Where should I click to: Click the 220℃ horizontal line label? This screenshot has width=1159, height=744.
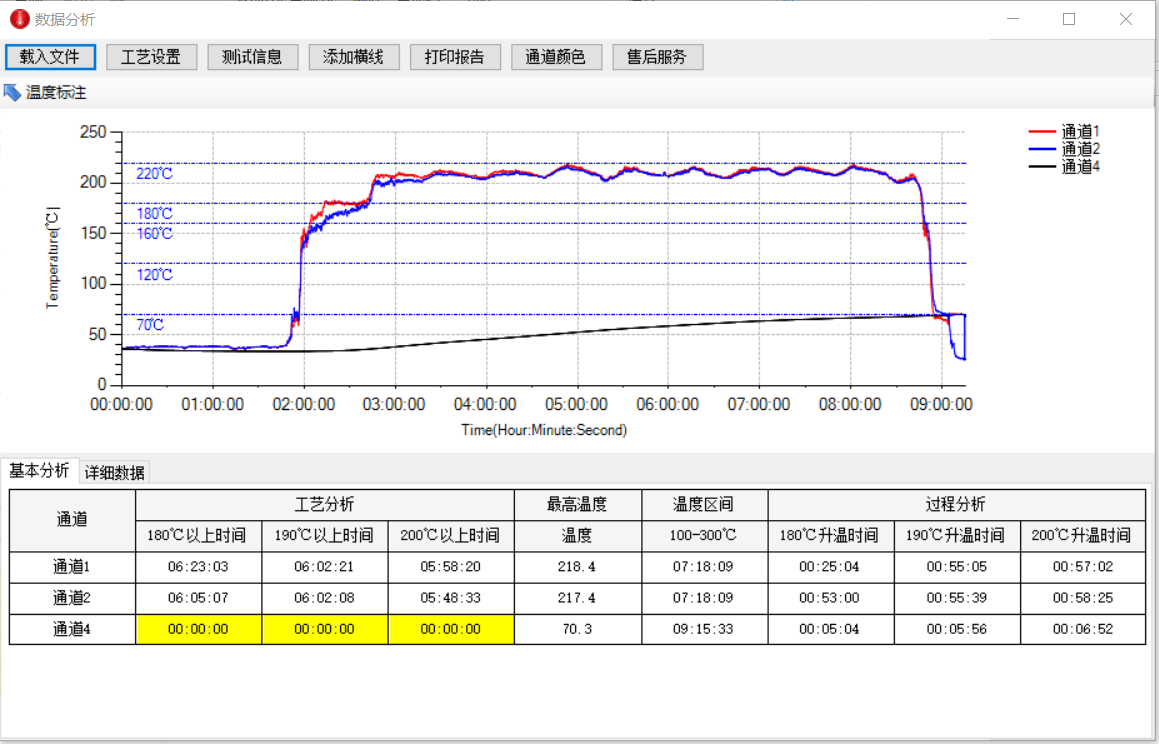[x=154, y=174]
